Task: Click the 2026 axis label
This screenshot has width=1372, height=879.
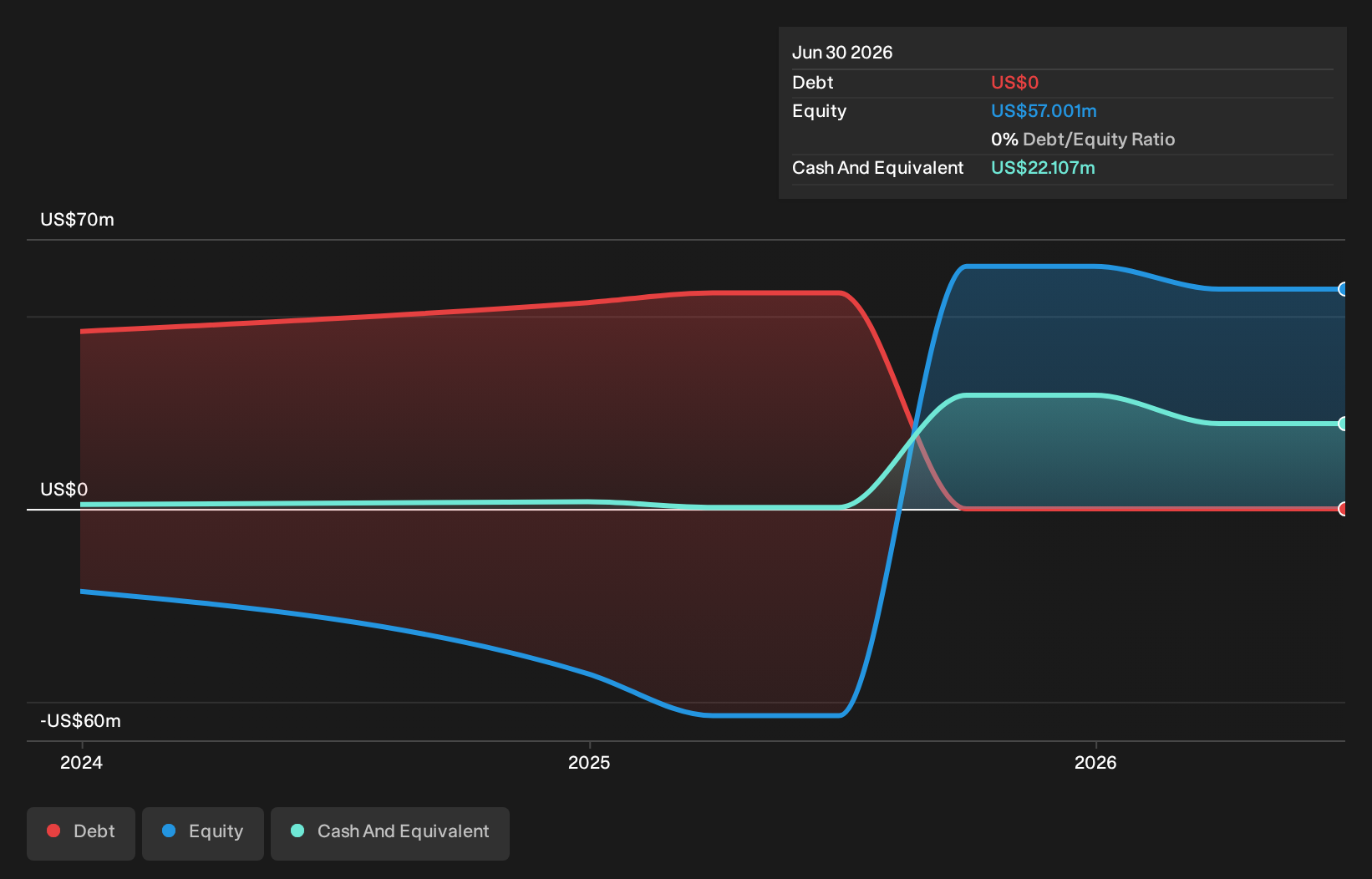Action: click(1095, 762)
